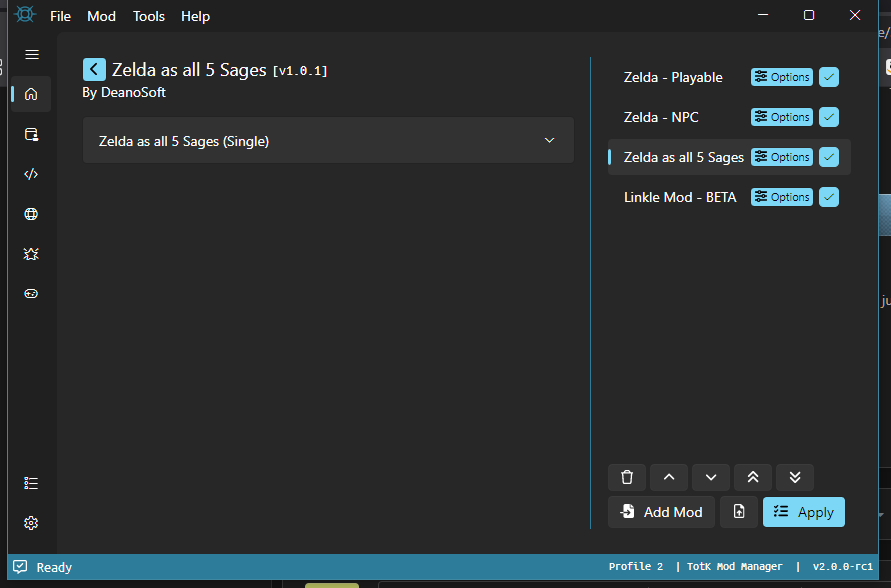Open the File menu
This screenshot has width=891, height=588.
pos(60,16)
